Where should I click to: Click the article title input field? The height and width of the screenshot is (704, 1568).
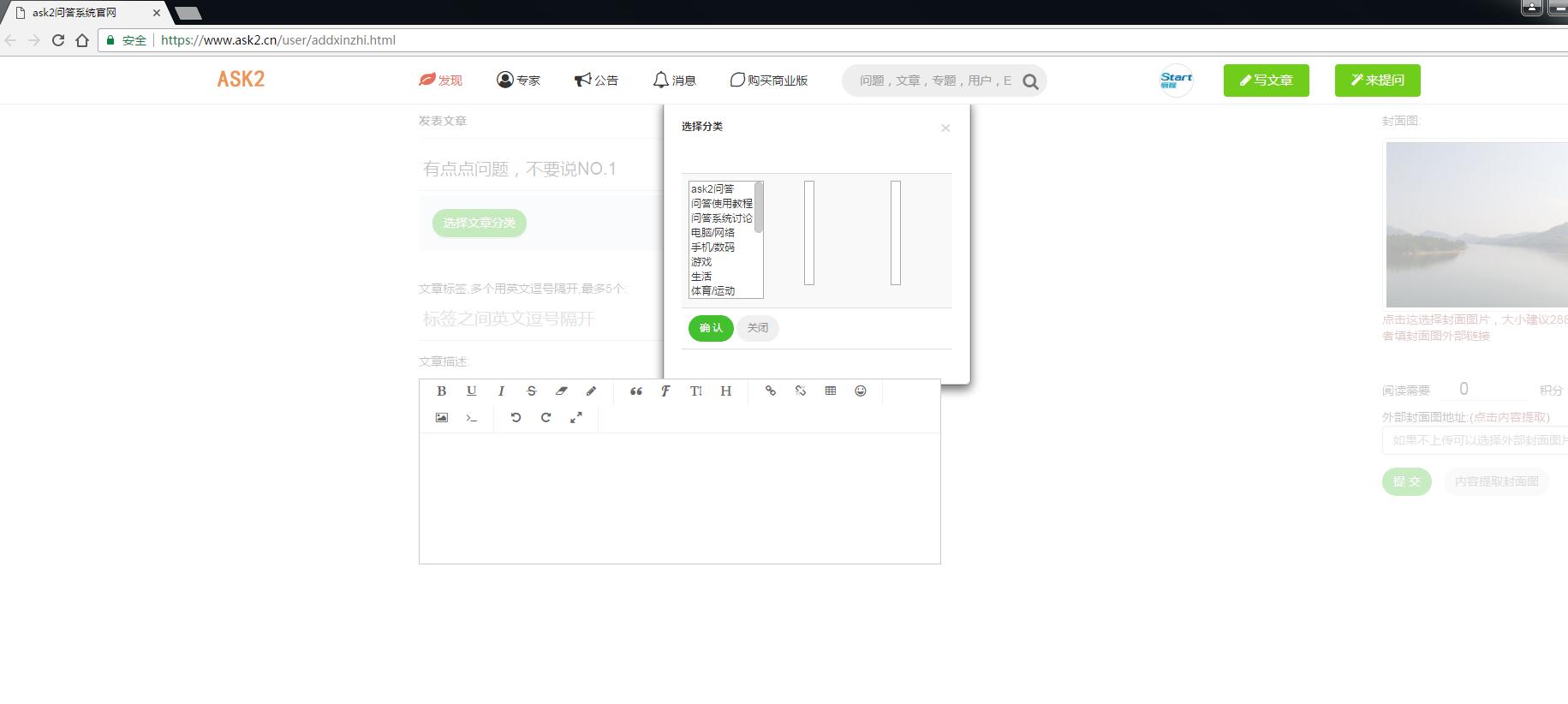[x=540, y=169]
